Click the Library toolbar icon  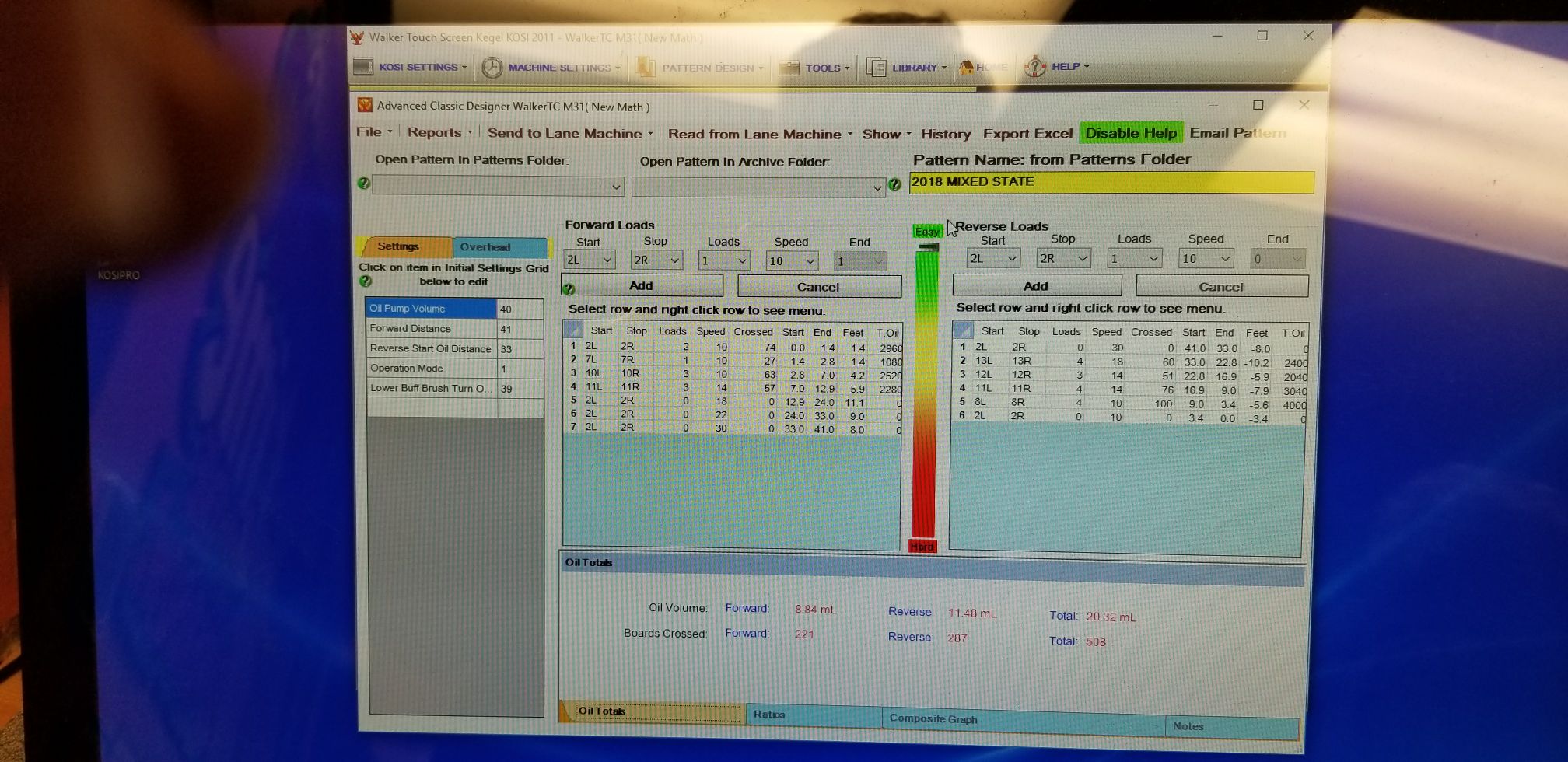click(x=877, y=68)
